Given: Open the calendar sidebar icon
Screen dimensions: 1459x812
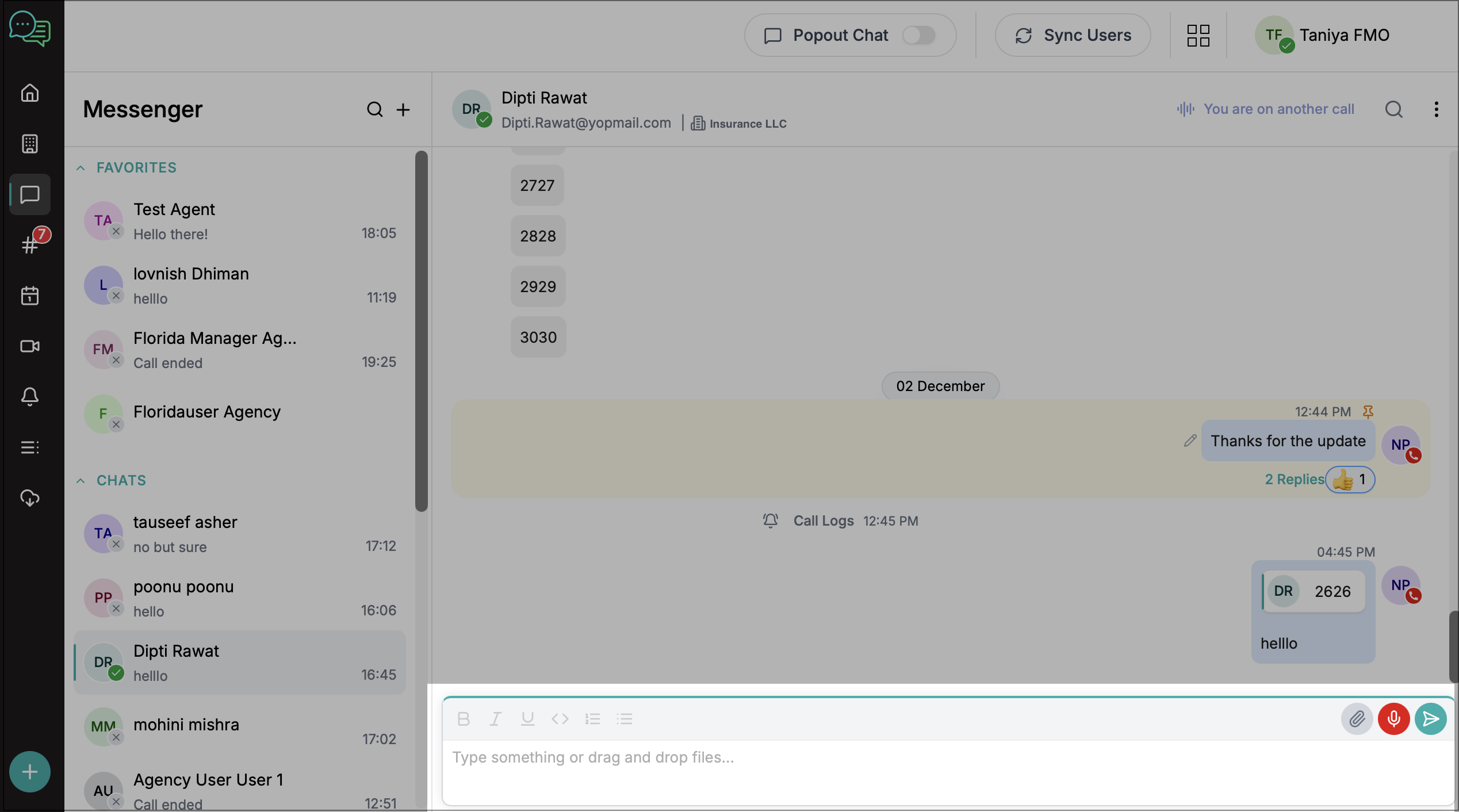Looking at the screenshot, I should tap(30, 296).
